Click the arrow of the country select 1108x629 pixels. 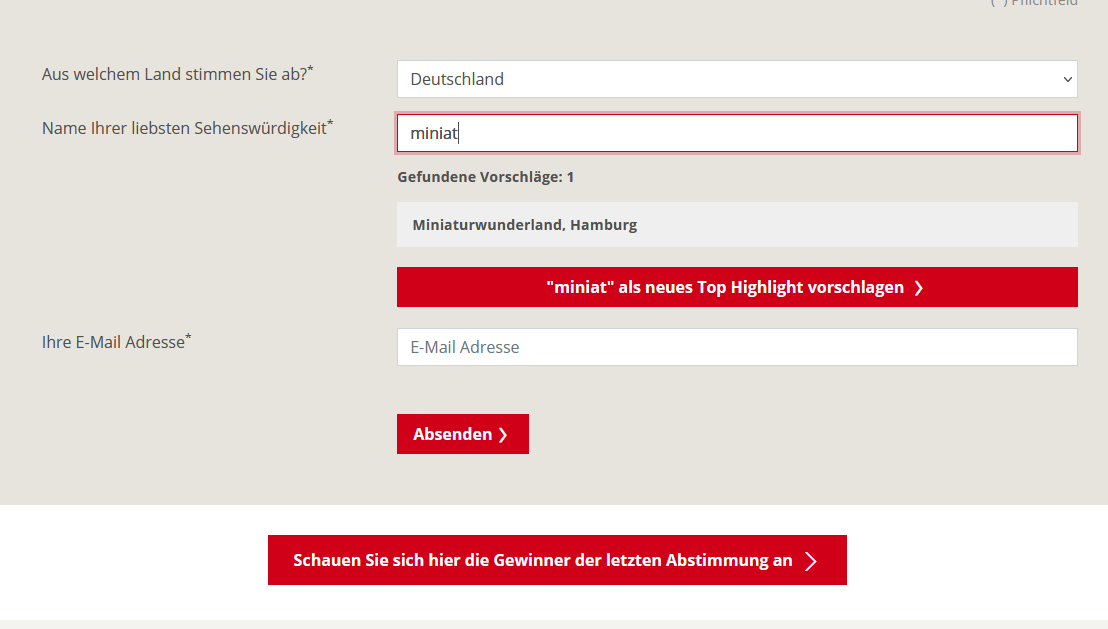1068,79
